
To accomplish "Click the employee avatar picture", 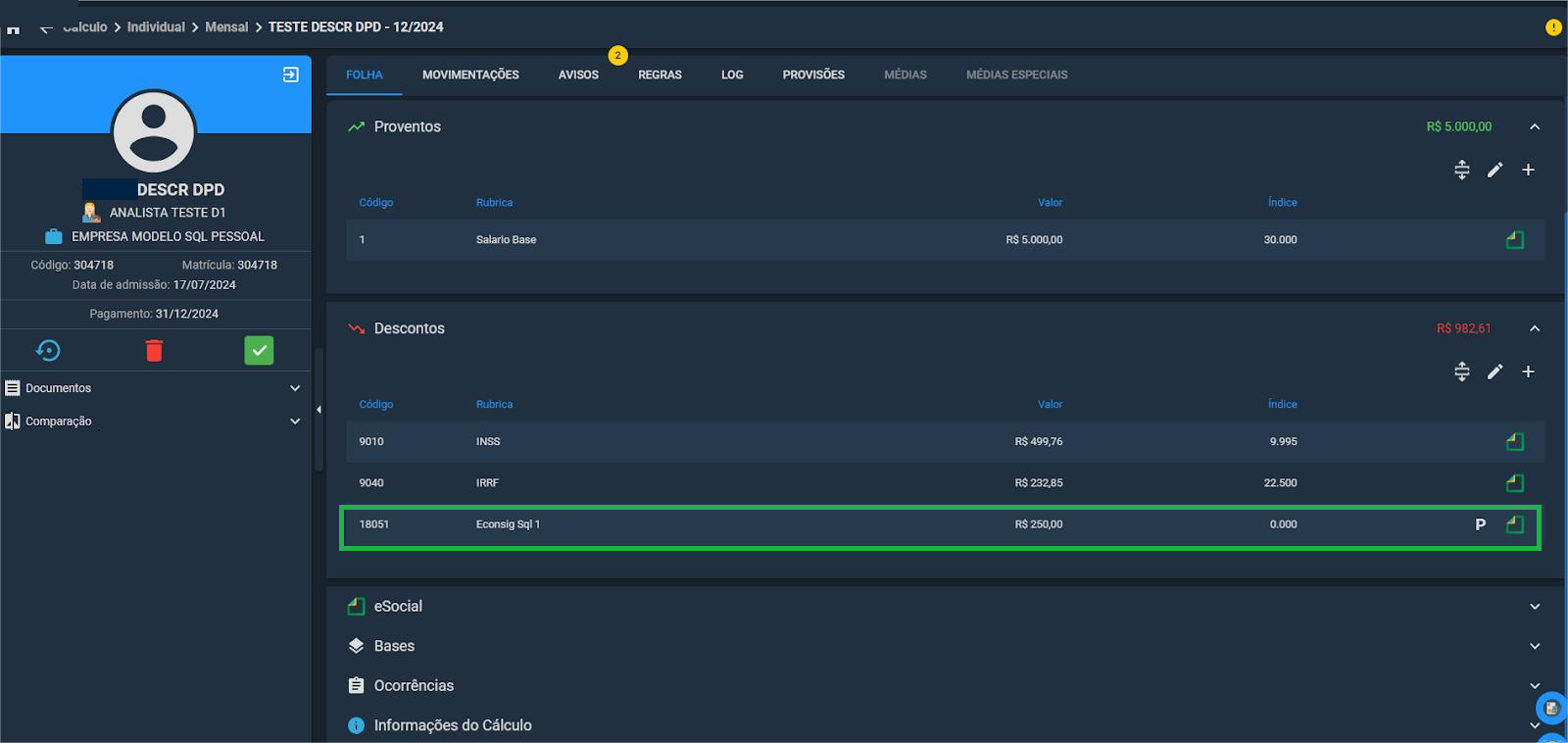I will 154,131.
